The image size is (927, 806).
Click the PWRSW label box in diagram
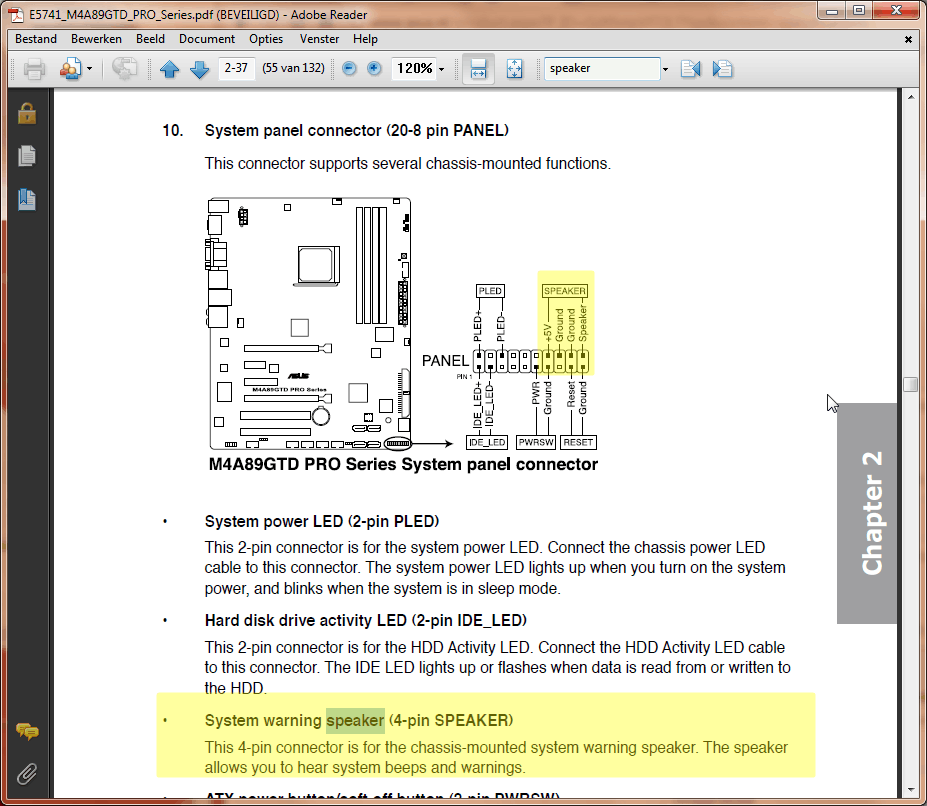coord(536,442)
